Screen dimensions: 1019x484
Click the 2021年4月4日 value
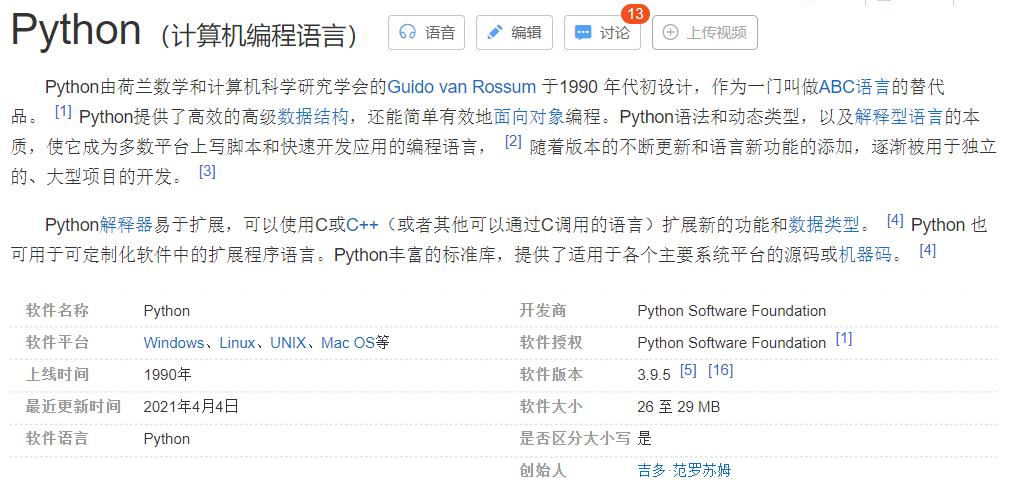click(x=191, y=407)
